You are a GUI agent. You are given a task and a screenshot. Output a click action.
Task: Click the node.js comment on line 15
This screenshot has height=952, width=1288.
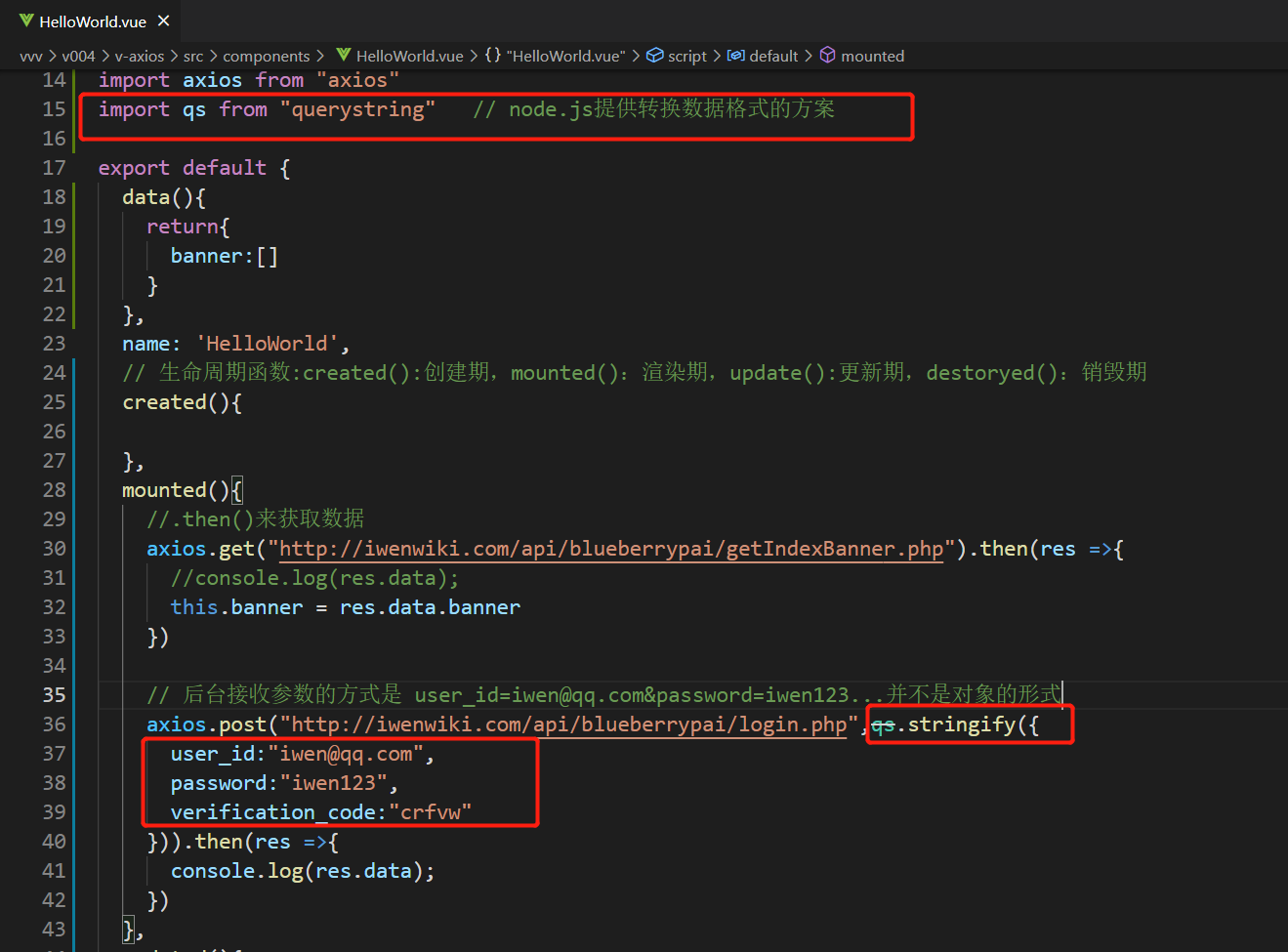click(654, 108)
